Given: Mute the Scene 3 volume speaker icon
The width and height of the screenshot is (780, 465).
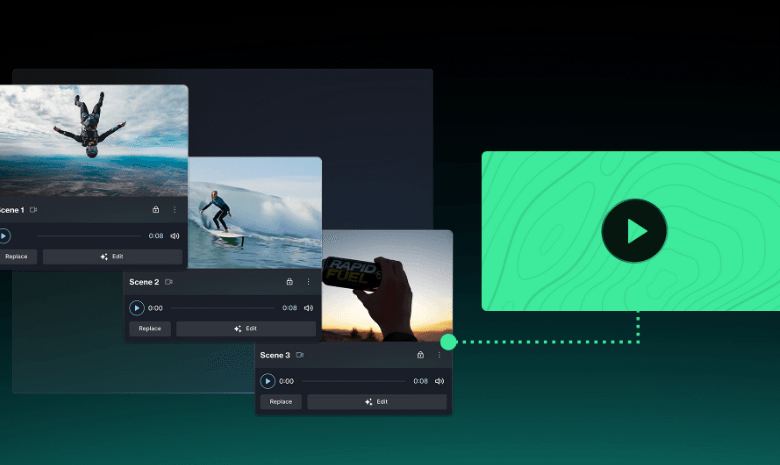Looking at the screenshot, I should [x=439, y=381].
